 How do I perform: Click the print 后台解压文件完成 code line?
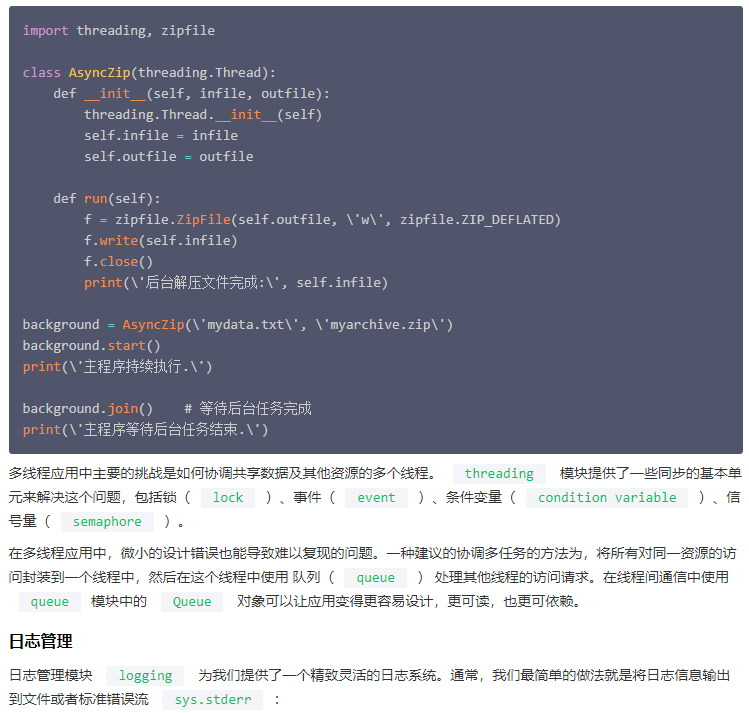236,283
